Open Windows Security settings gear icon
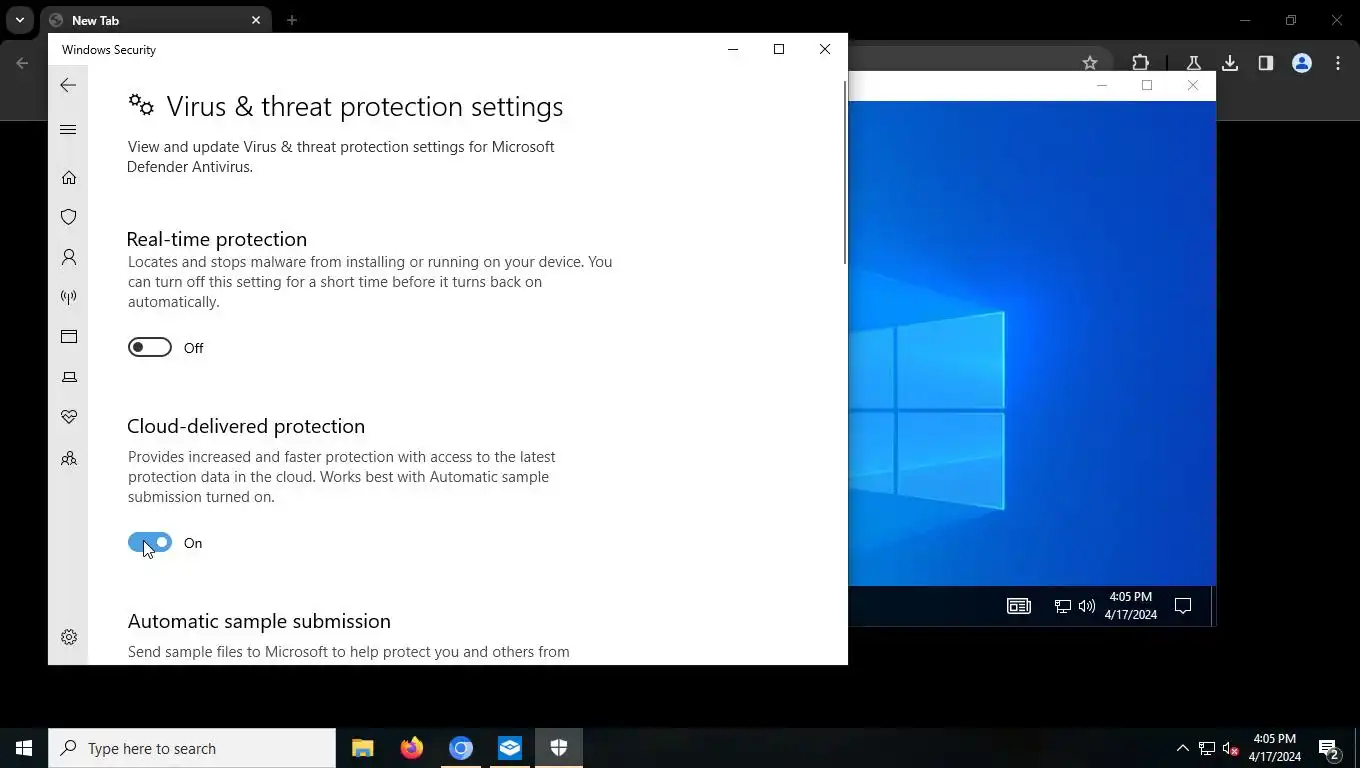The width and height of the screenshot is (1360, 768). pyautogui.click(x=69, y=637)
